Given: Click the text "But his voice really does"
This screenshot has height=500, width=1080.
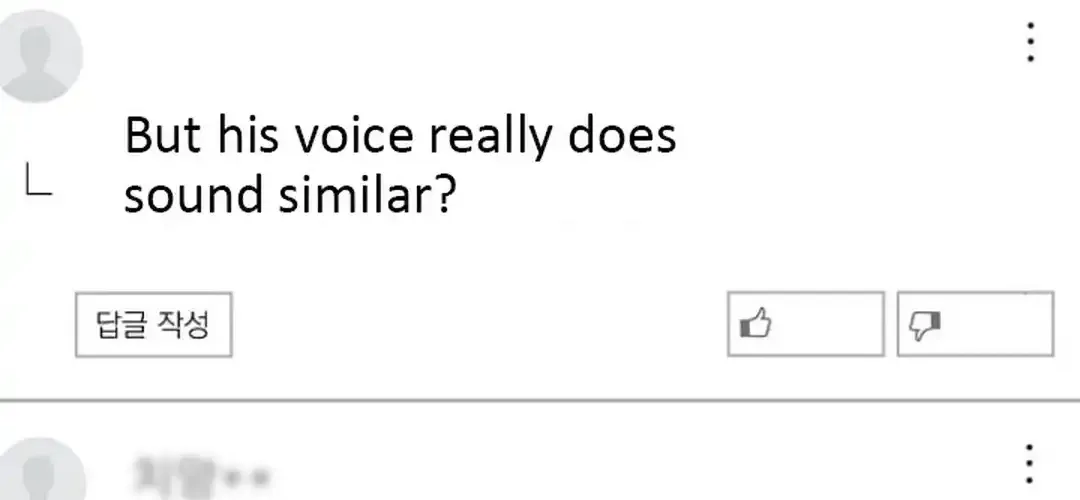Looking at the screenshot, I should click(x=400, y=135).
